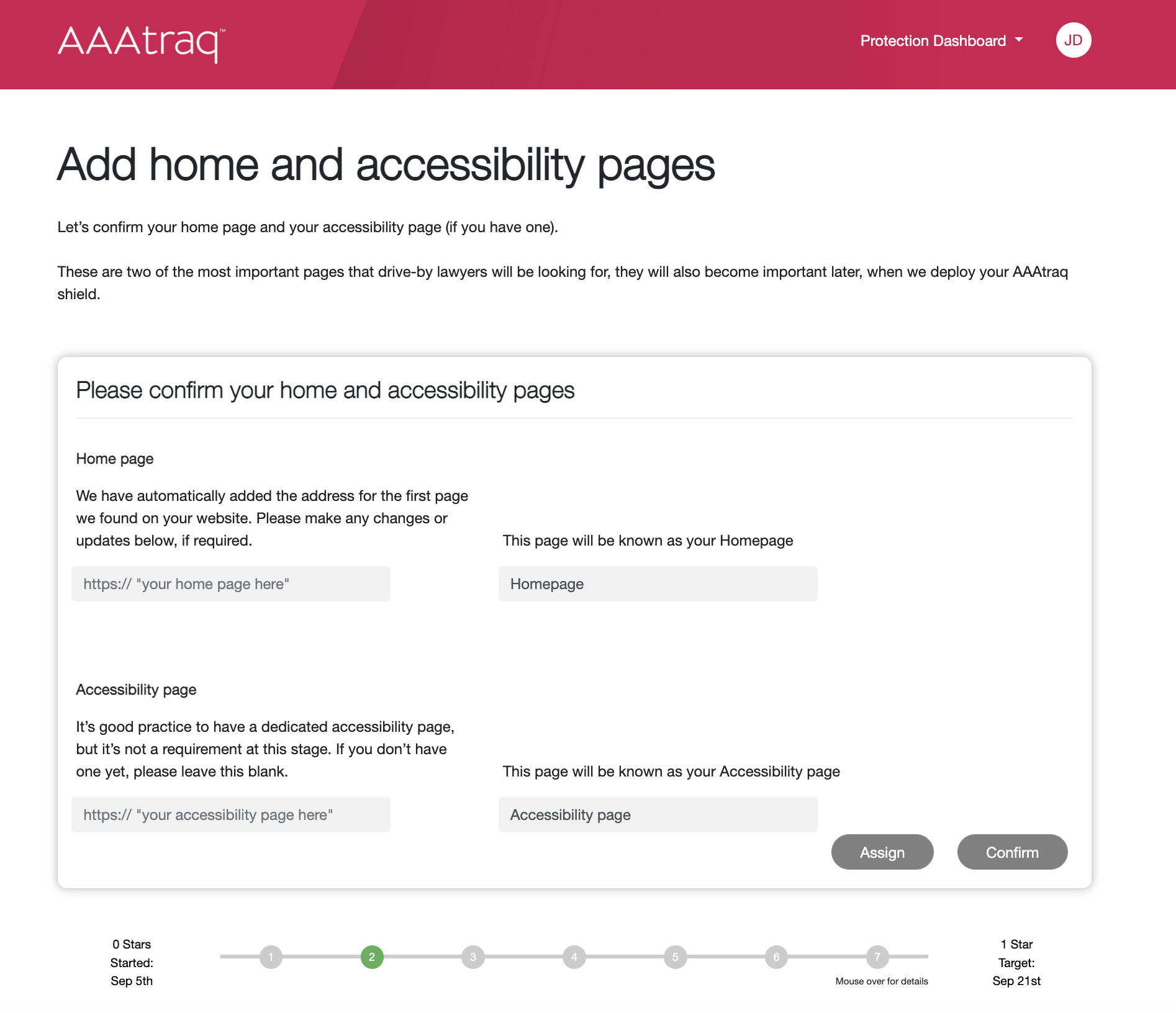Click the Assign button
Viewport: 1176px width, 1013px height.
[882, 852]
